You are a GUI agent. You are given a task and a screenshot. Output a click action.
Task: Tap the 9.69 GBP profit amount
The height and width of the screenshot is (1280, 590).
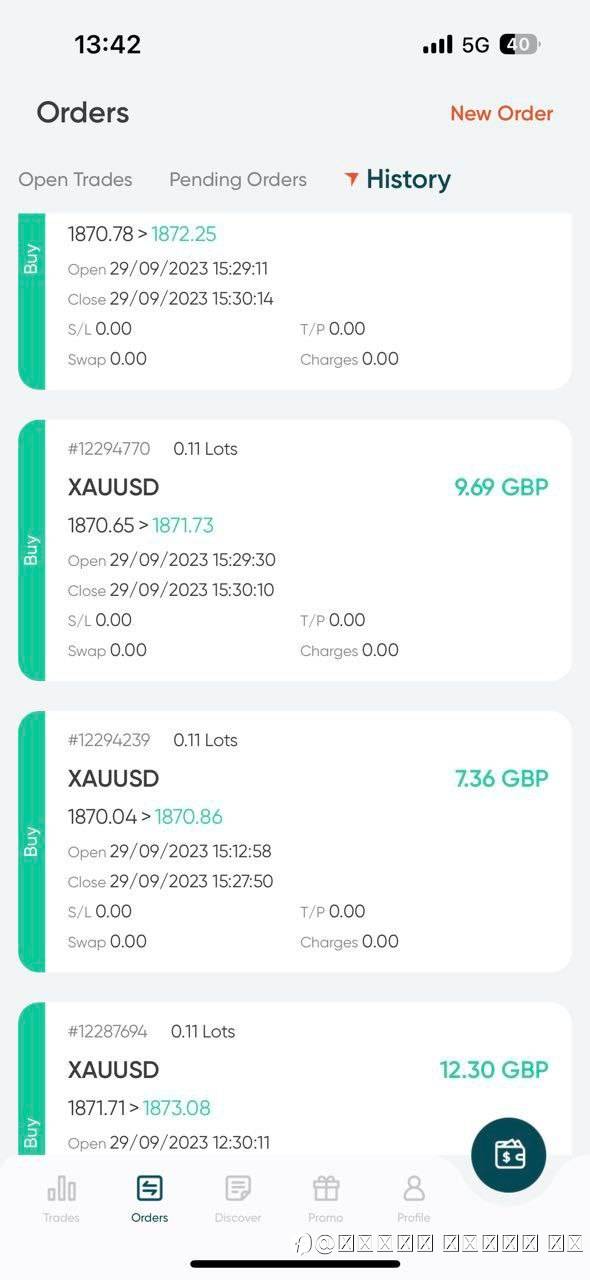tap(502, 487)
